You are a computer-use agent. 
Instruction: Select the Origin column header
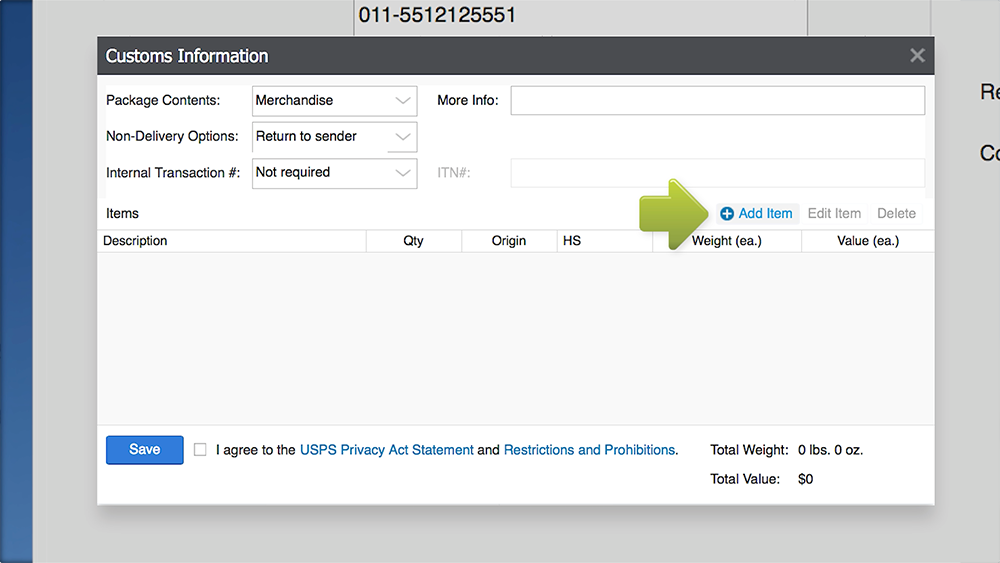[x=509, y=241]
